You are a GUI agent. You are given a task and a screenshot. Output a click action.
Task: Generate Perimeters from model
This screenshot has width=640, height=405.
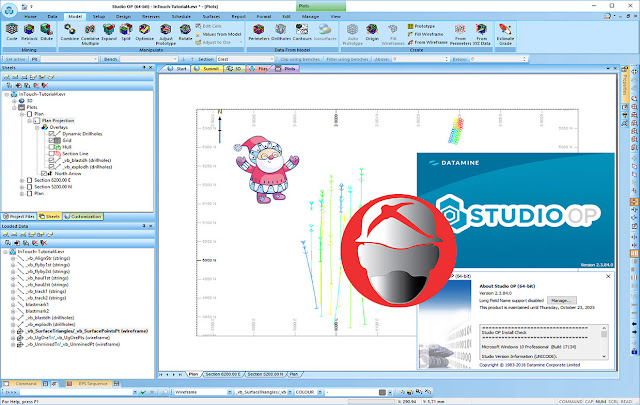pos(259,32)
